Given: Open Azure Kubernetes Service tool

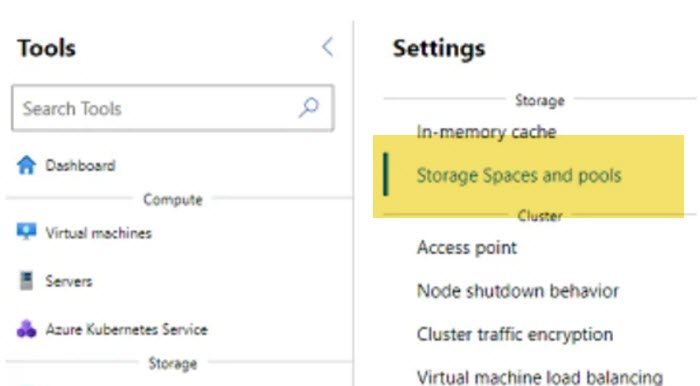Looking at the screenshot, I should tap(126, 329).
